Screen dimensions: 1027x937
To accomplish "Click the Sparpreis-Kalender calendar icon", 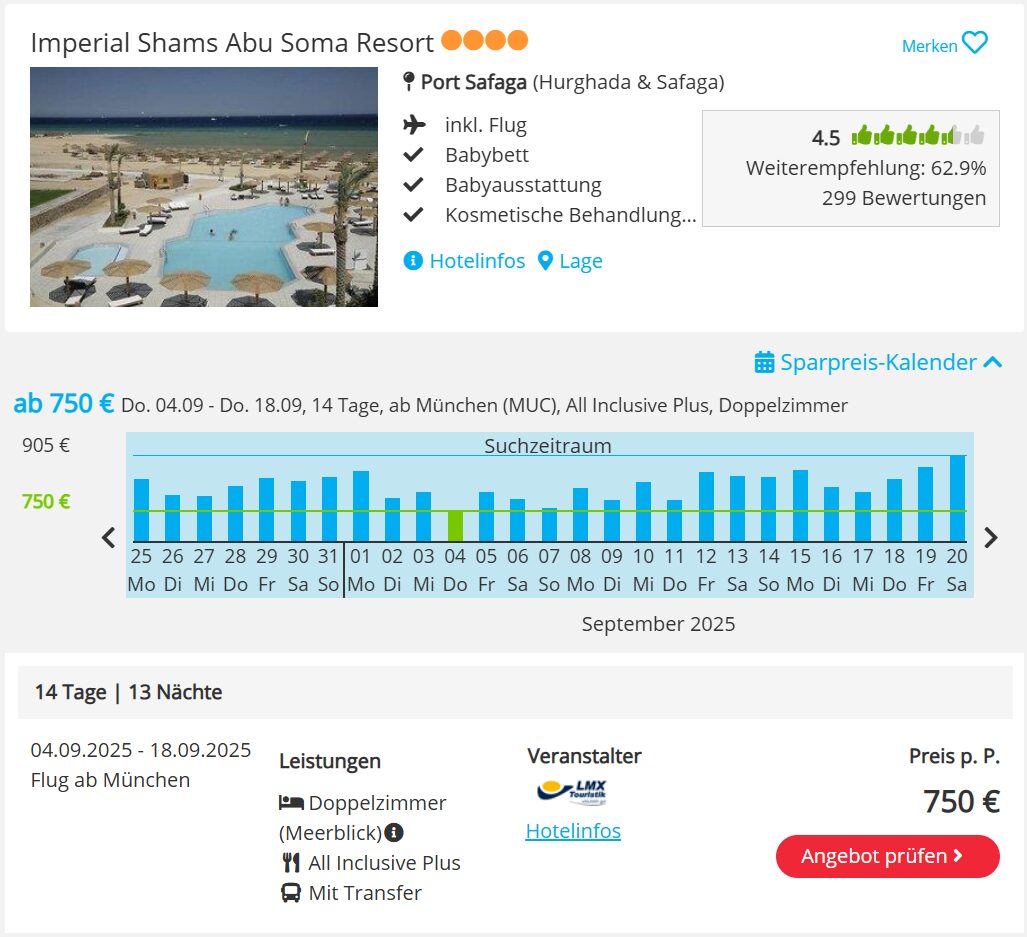I will pos(764,362).
